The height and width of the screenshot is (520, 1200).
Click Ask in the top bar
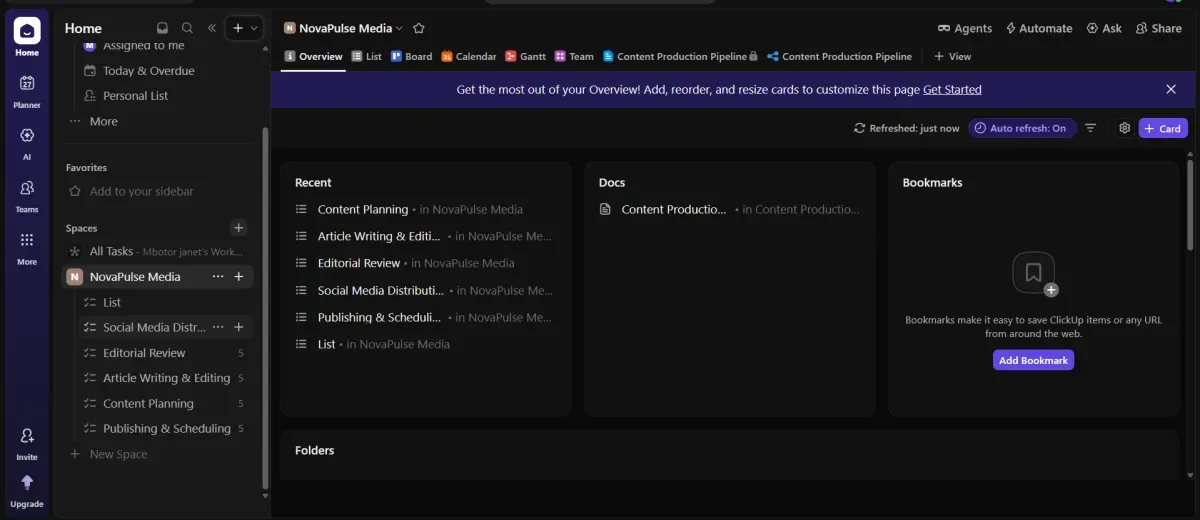point(1104,28)
